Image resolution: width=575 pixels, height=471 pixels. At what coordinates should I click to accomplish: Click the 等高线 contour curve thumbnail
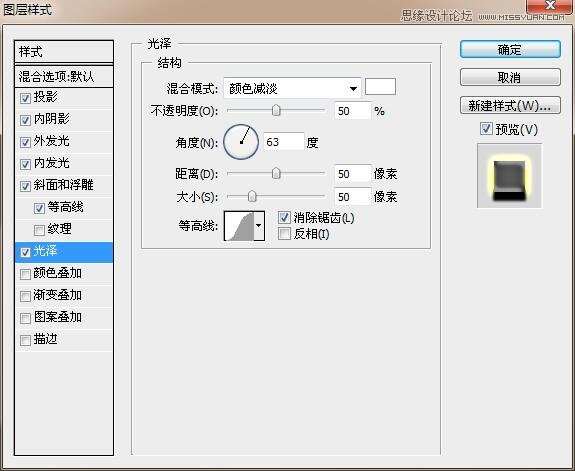[x=239, y=226]
